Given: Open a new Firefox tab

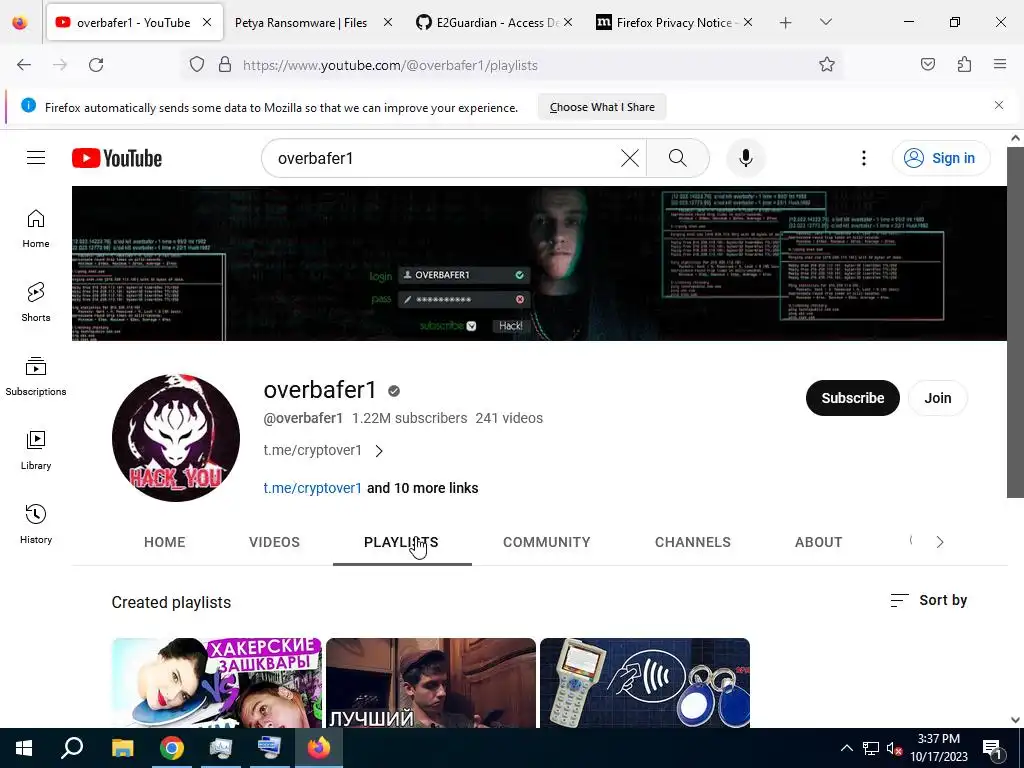Looking at the screenshot, I should (x=786, y=23).
